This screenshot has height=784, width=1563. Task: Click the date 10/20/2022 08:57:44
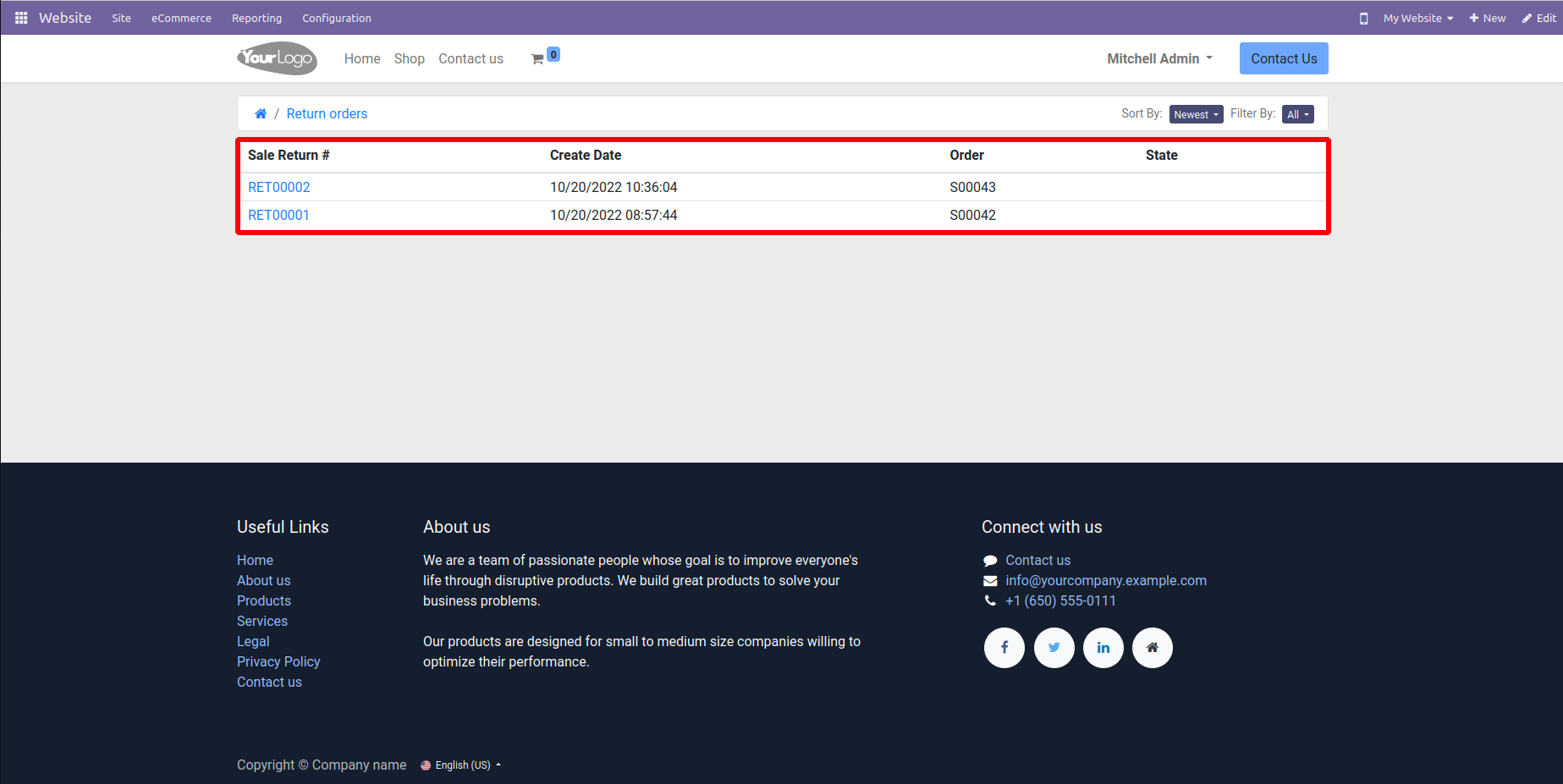click(x=614, y=215)
